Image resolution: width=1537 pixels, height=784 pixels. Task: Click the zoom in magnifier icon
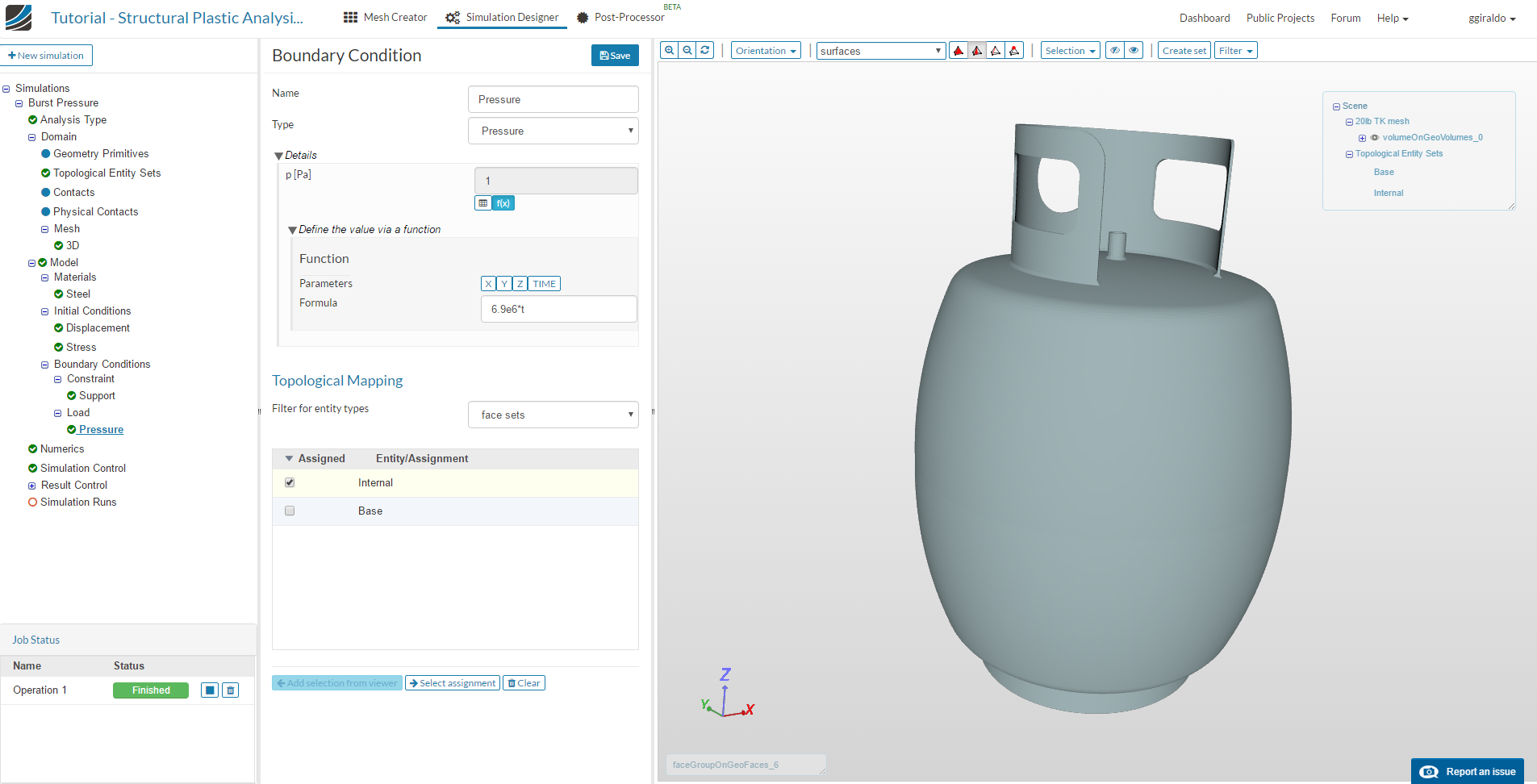point(669,50)
